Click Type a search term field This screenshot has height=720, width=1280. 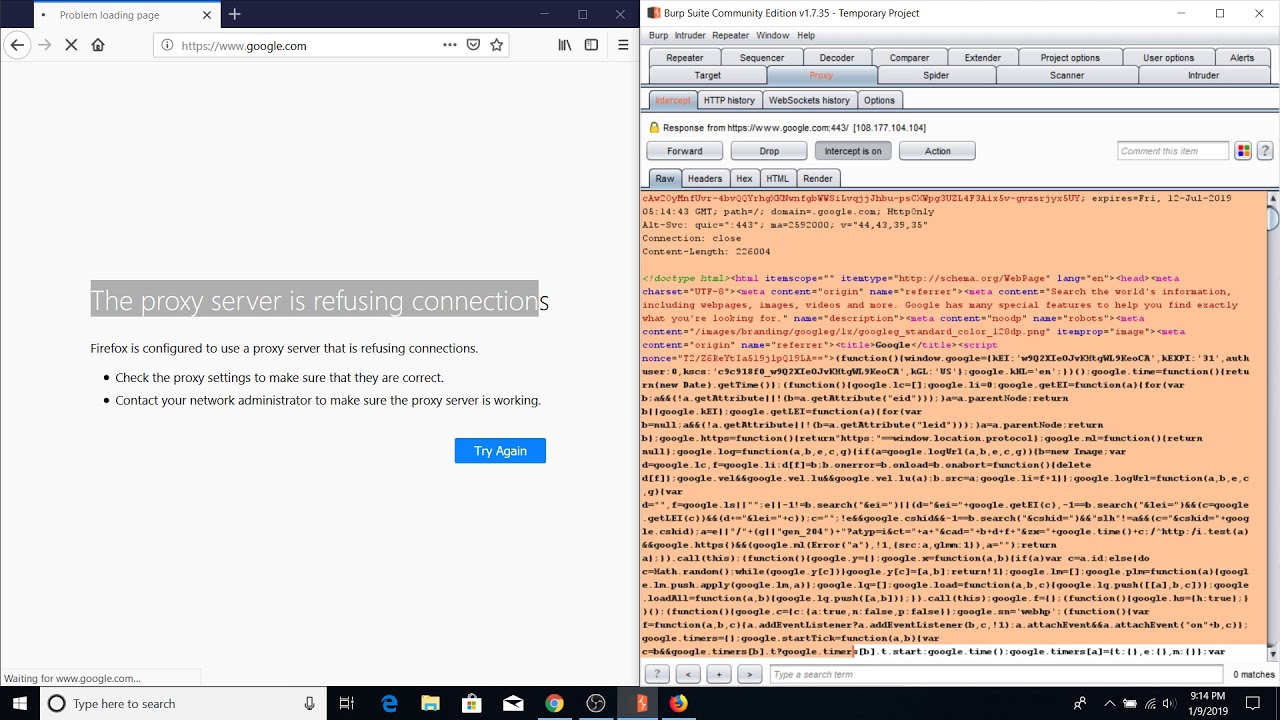(x=996, y=674)
